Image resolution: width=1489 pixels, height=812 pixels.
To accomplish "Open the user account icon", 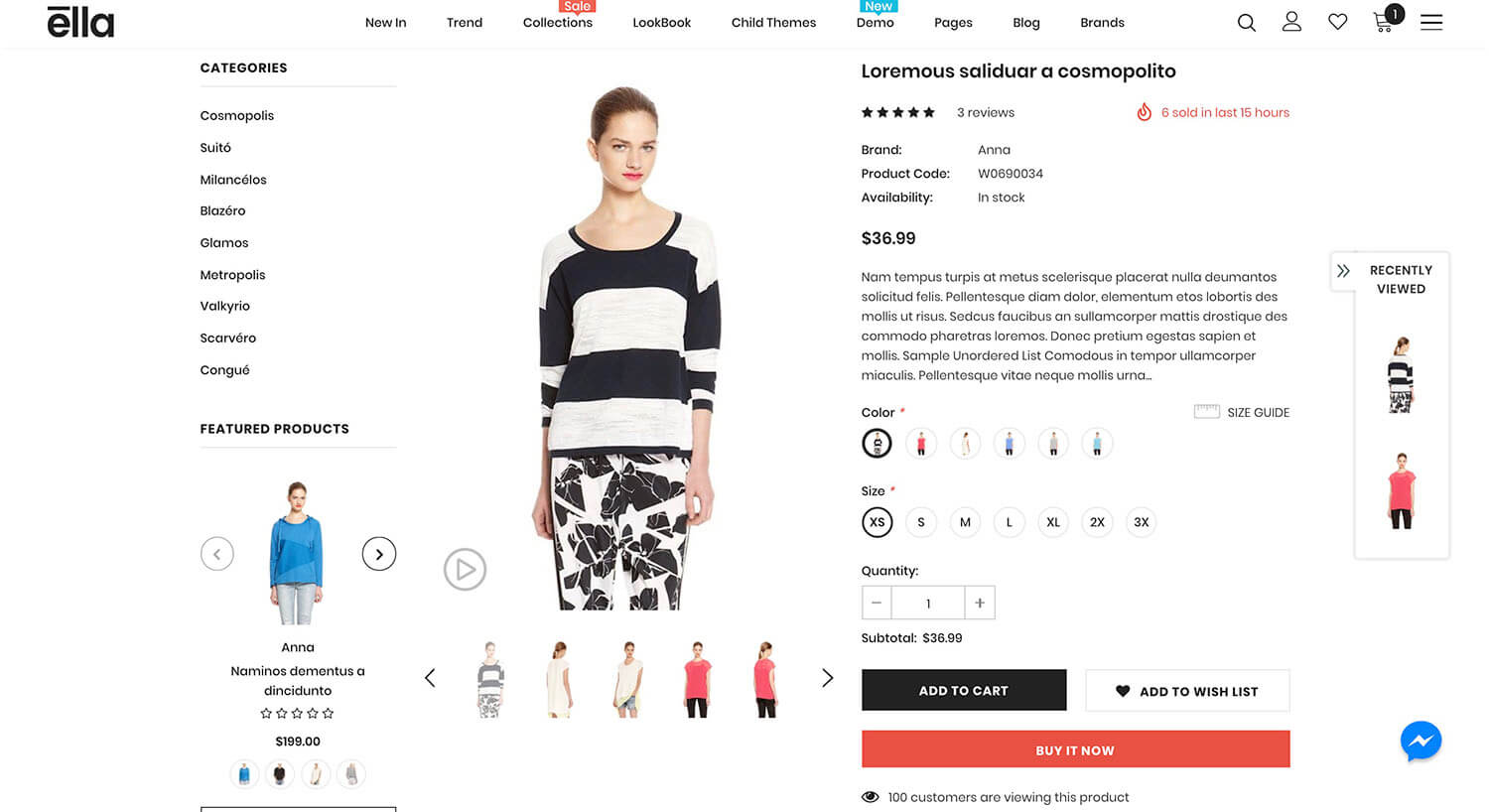I will point(1291,21).
